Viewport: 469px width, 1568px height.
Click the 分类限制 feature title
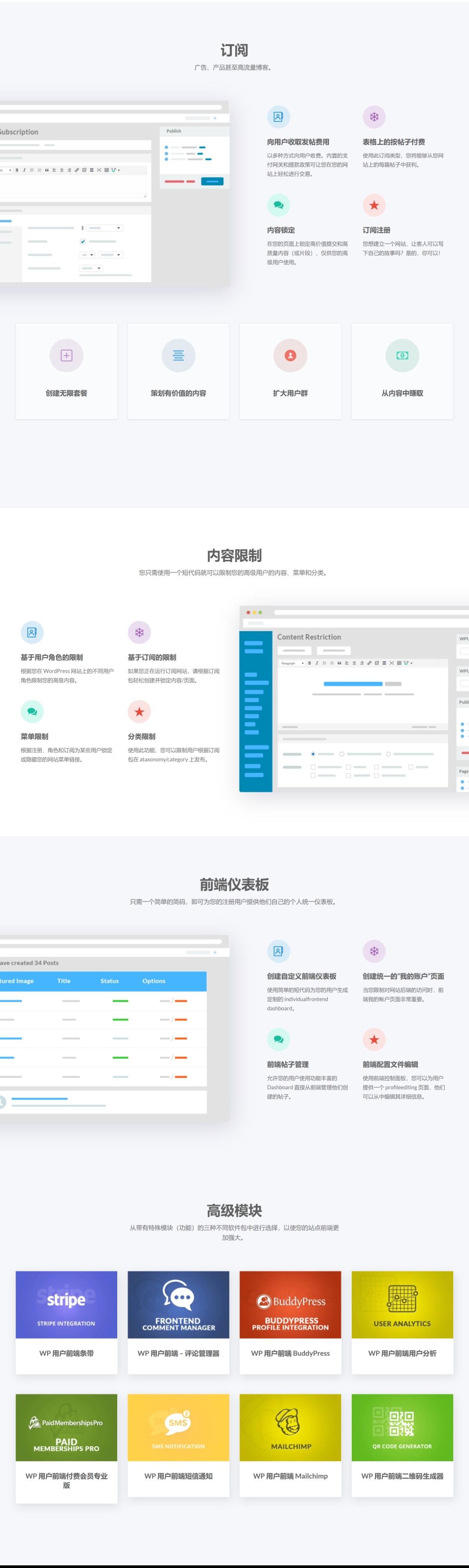[x=141, y=736]
